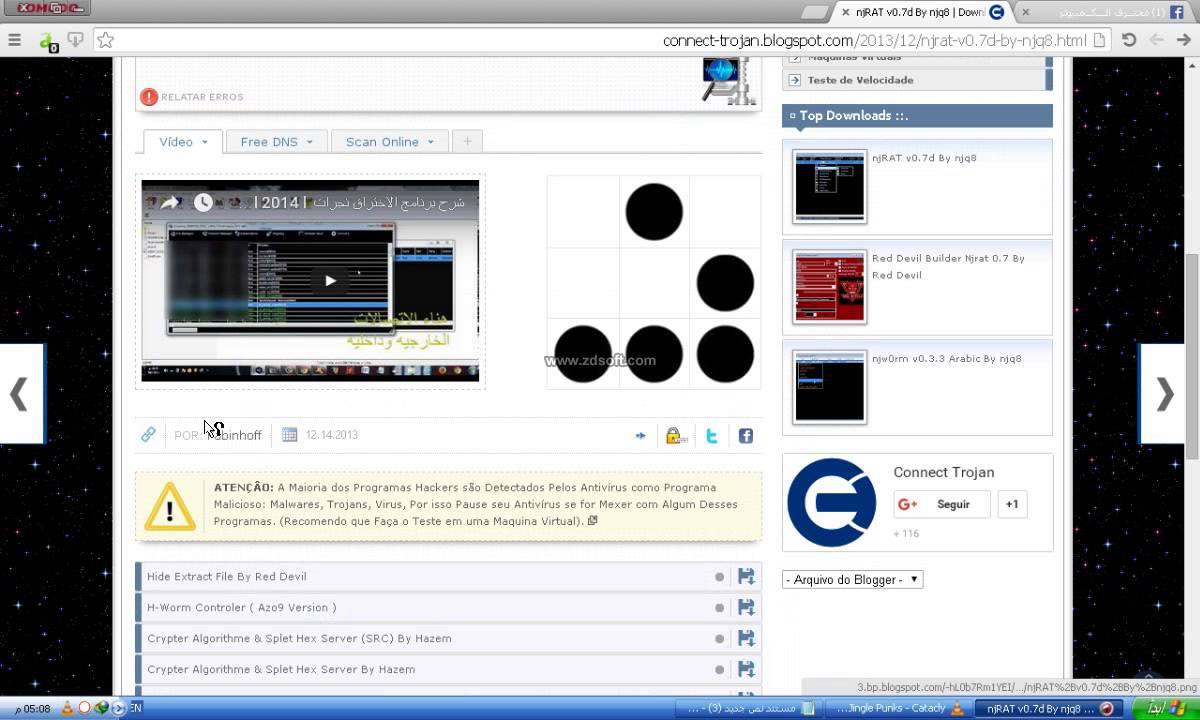1200x720 pixels.
Task: Click the calendar date icon
Action: [x=290, y=435]
